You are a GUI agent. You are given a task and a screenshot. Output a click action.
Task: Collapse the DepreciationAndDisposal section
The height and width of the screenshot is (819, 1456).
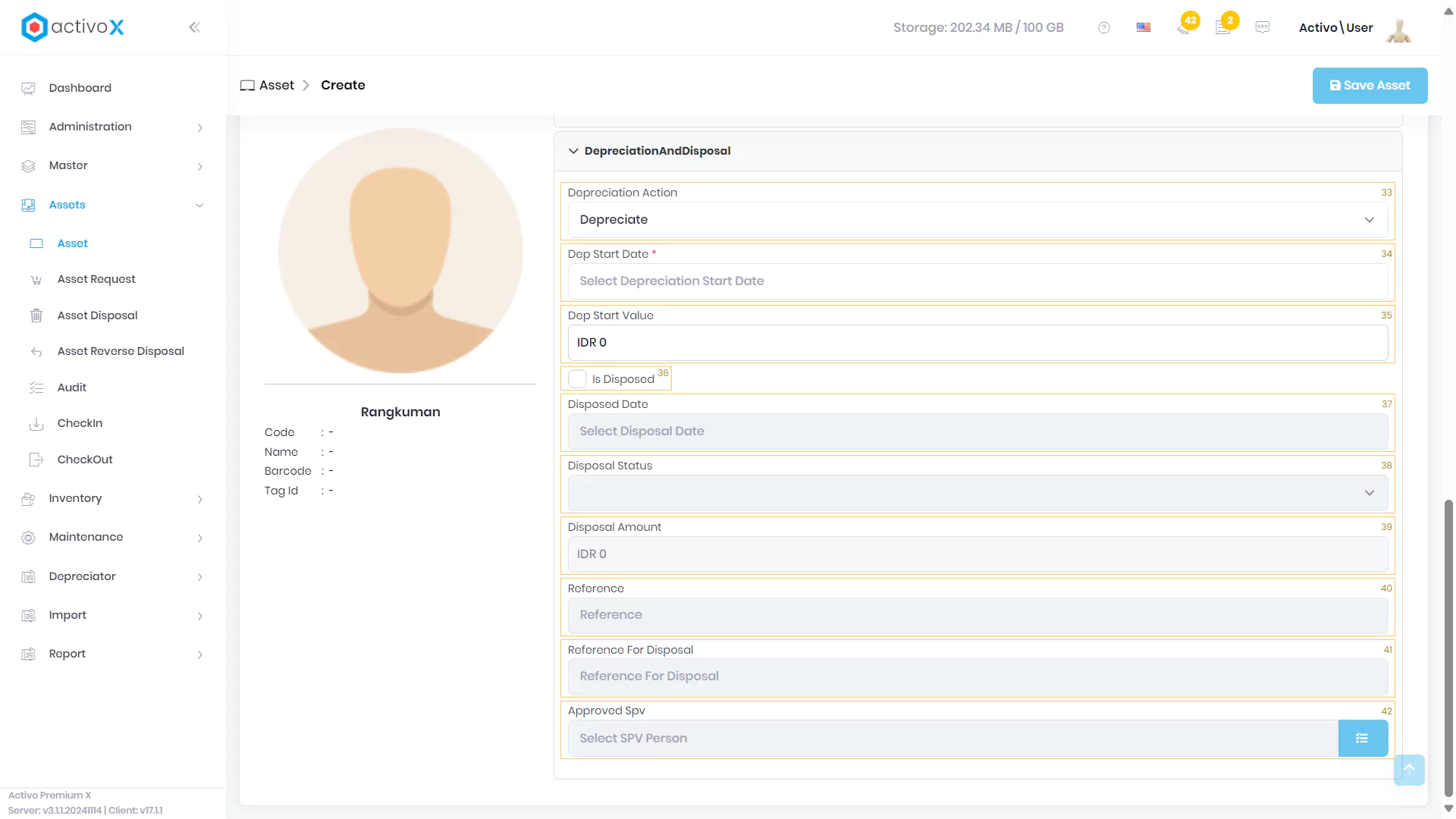[x=573, y=151]
